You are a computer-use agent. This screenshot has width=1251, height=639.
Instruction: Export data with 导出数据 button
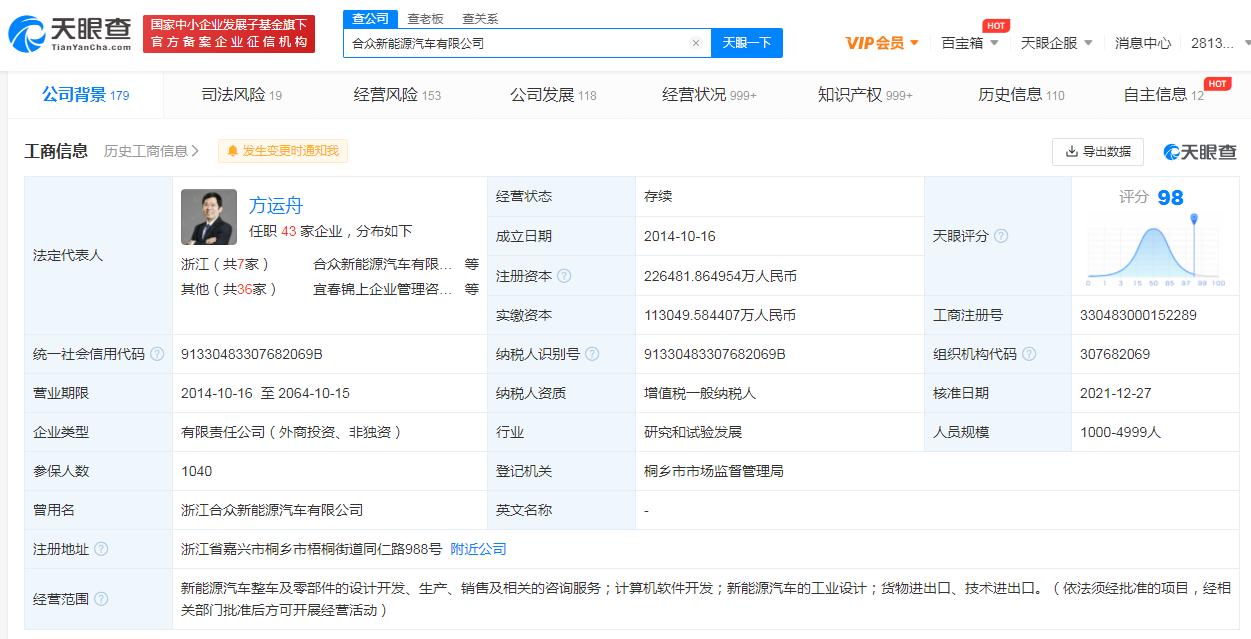coord(1097,151)
